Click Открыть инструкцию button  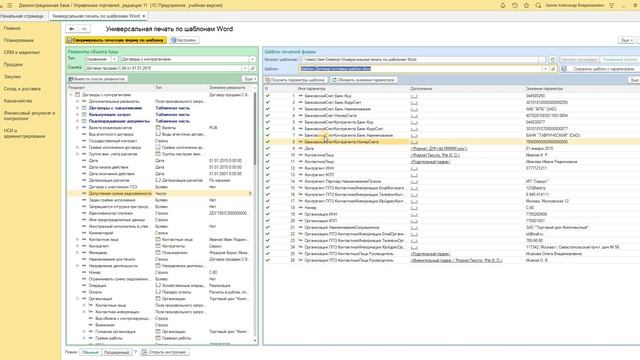click(164, 352)
